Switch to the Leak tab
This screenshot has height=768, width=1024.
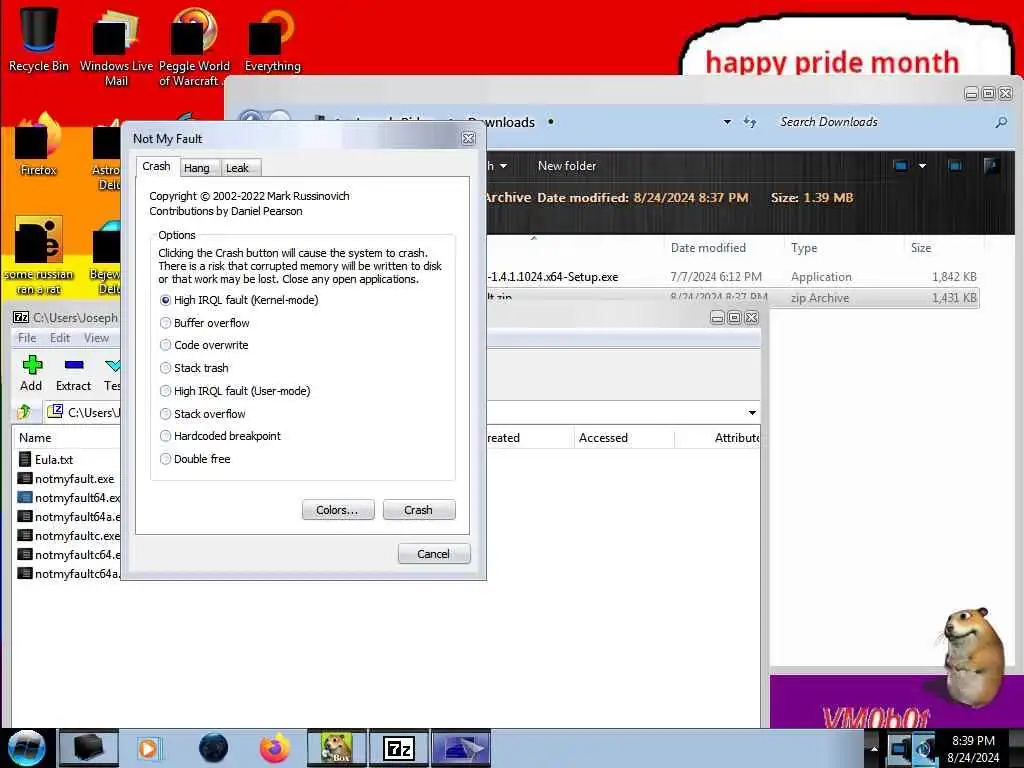(x=238, y=168)
